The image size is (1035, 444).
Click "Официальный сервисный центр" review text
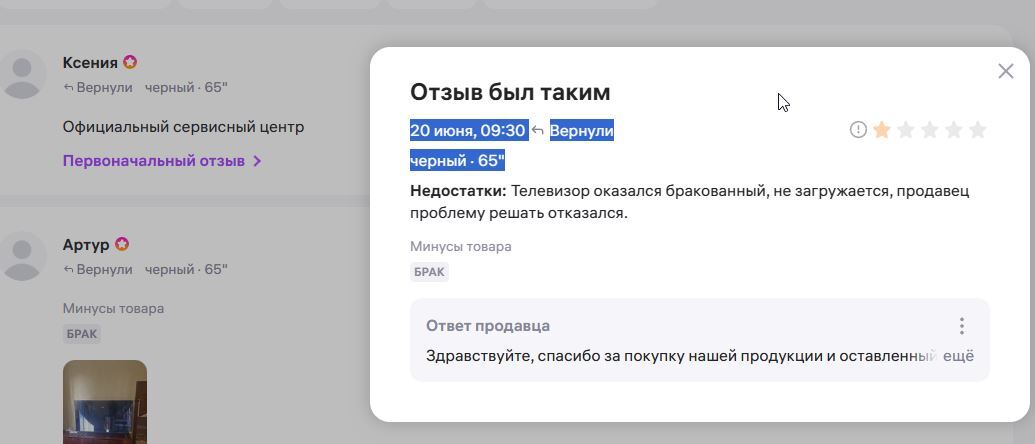click(184, 127)
